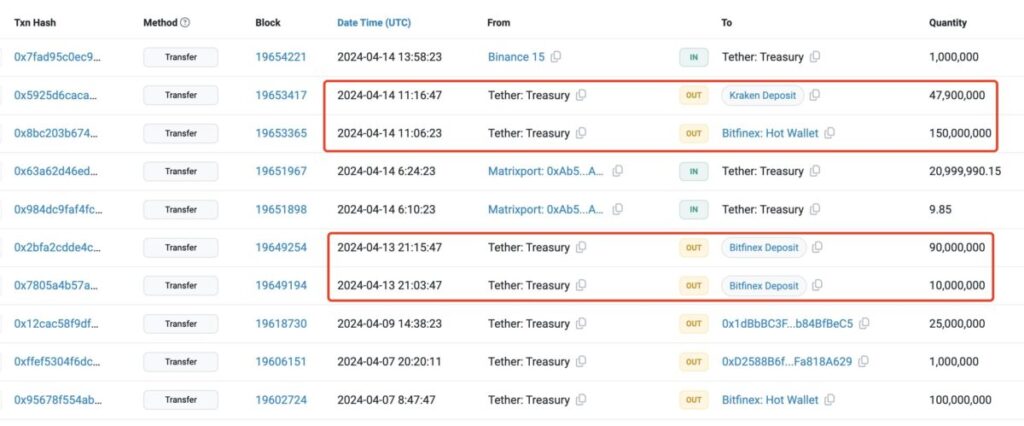Click the help icon next to Method
Screen dimensions: 1024x426
click(185, 22)
